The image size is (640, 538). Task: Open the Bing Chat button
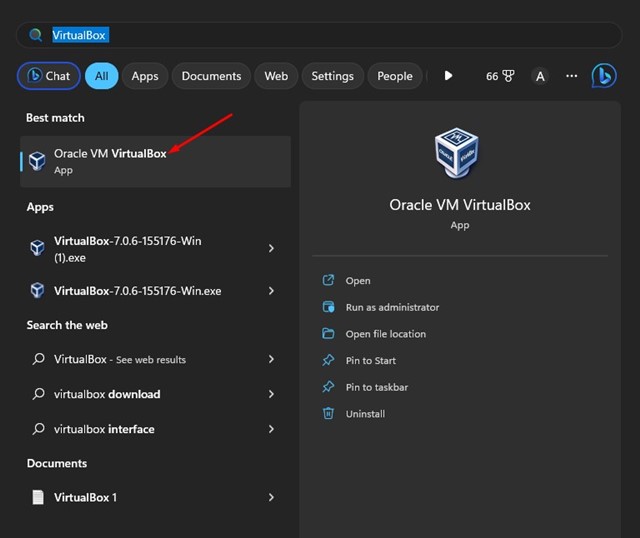click(47, 76)
